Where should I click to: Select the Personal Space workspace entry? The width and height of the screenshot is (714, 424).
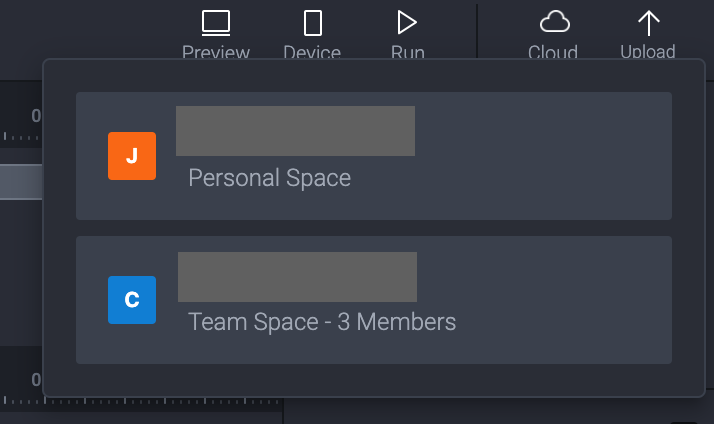[x=374, y=156]
